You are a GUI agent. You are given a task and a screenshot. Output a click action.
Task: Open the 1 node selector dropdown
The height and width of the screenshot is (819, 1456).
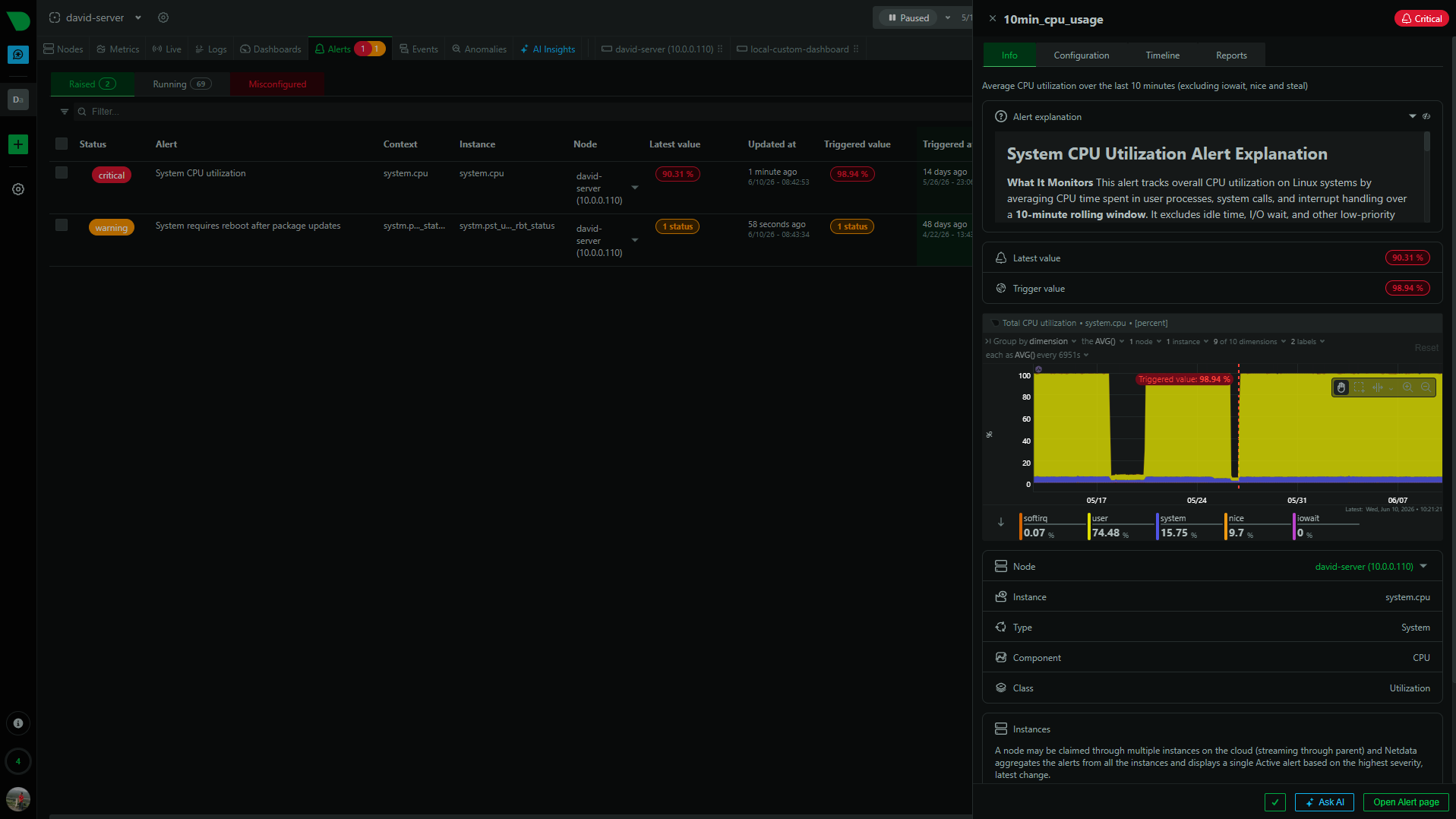pyautogui.click(x=1145, y=342)
